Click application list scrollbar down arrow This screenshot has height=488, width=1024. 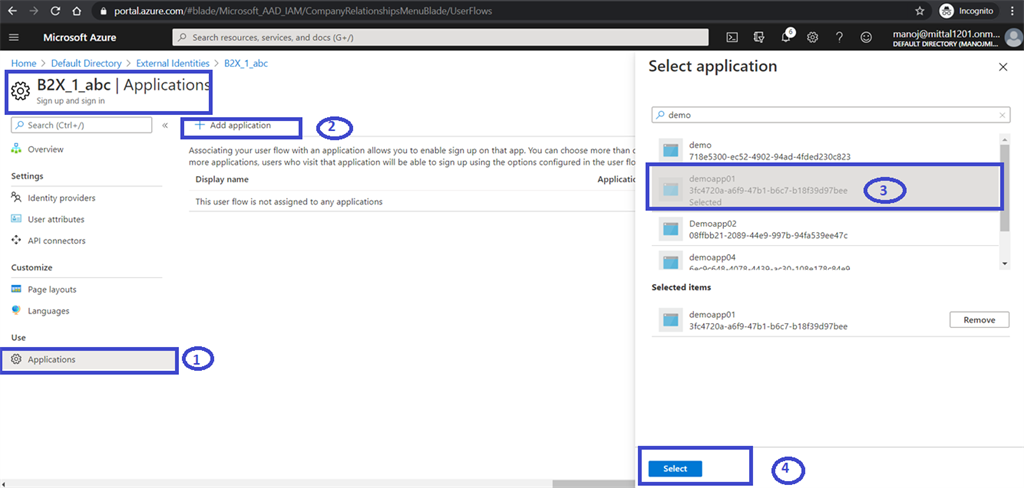coord(1004,262)
